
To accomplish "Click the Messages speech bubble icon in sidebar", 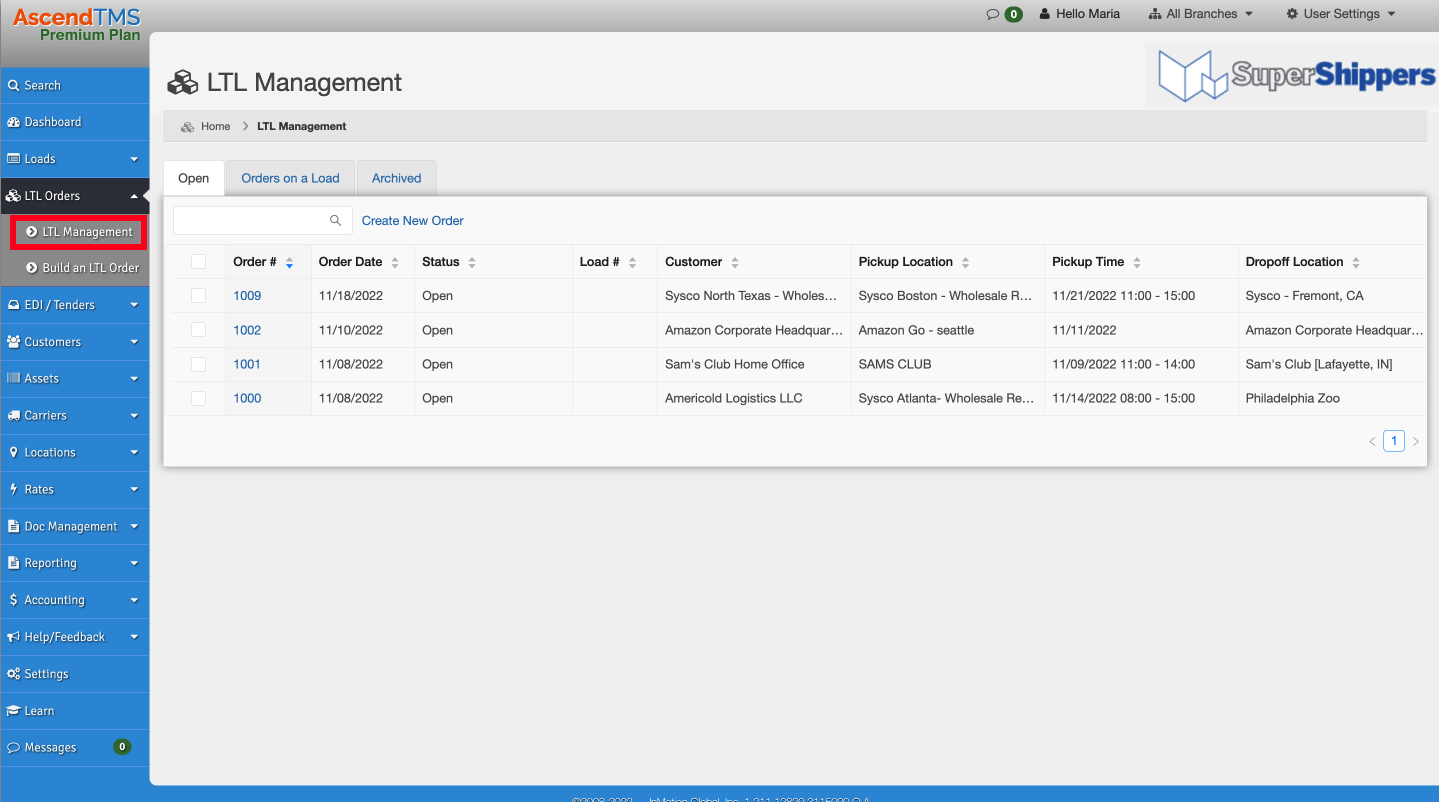I will tap(14, 748).
